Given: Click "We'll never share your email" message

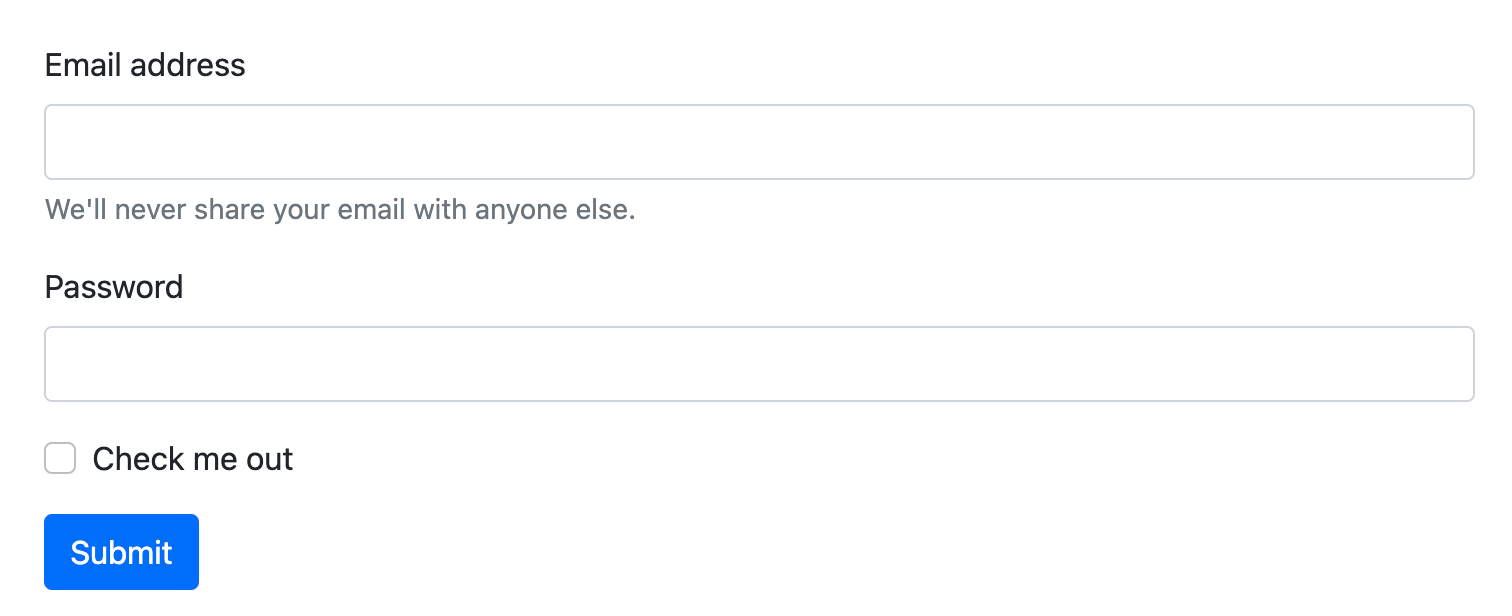Looking at the screenshot, I should tap(339, 209).
